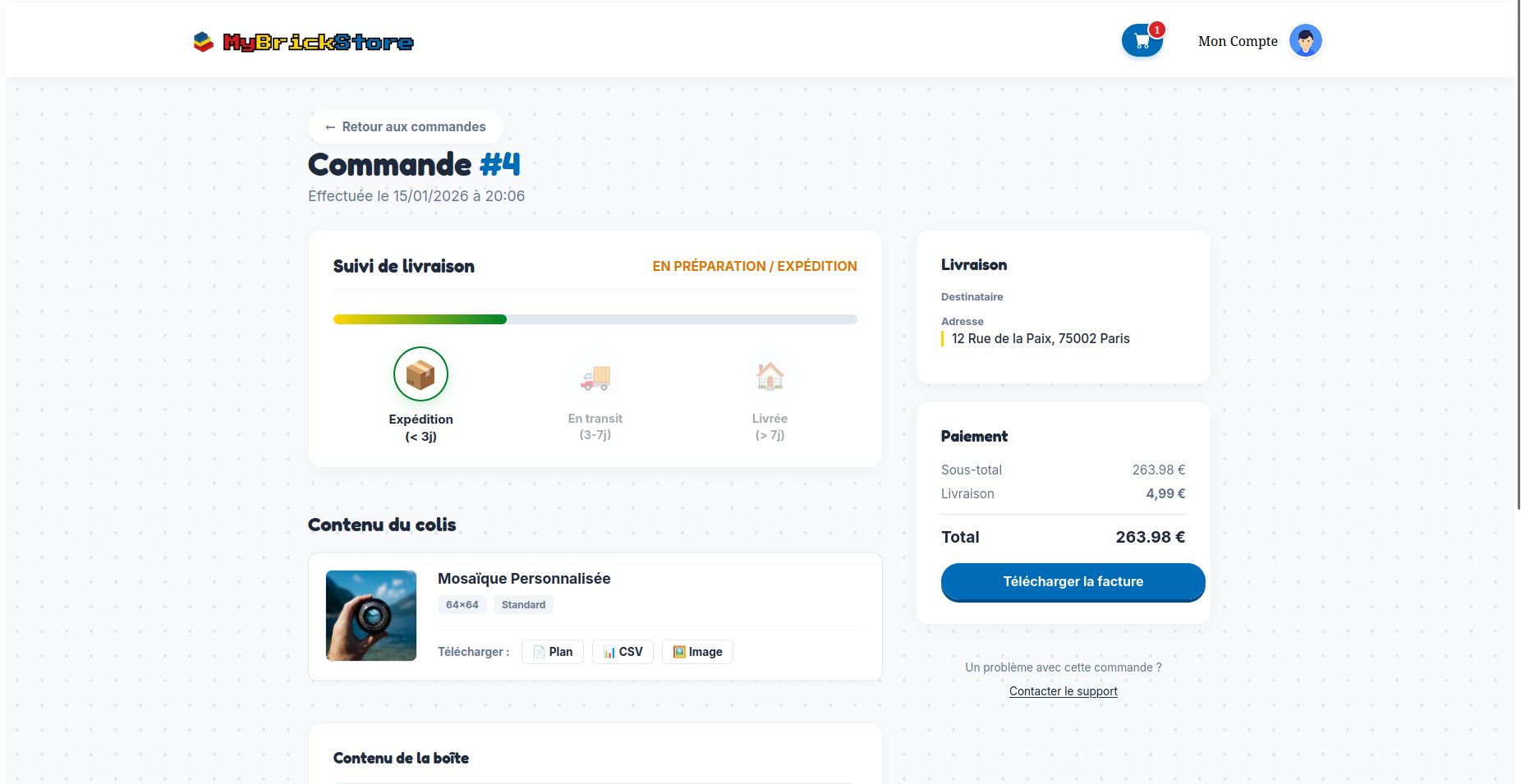Open the mosaic product thumbnail
This screenshot has width=1521, height=784.
click(x=371, y=616)
